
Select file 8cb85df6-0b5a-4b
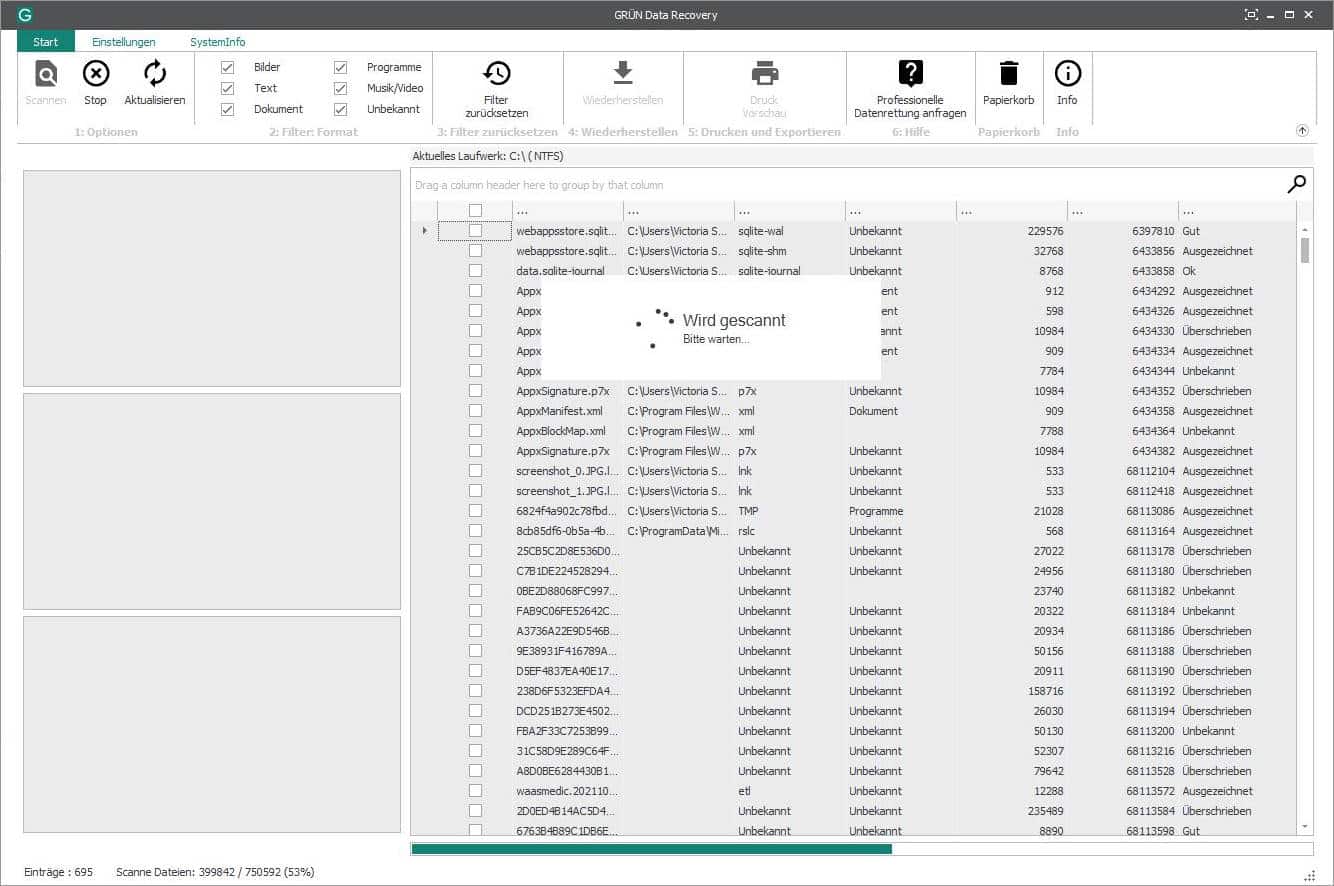tap(567, 531)
